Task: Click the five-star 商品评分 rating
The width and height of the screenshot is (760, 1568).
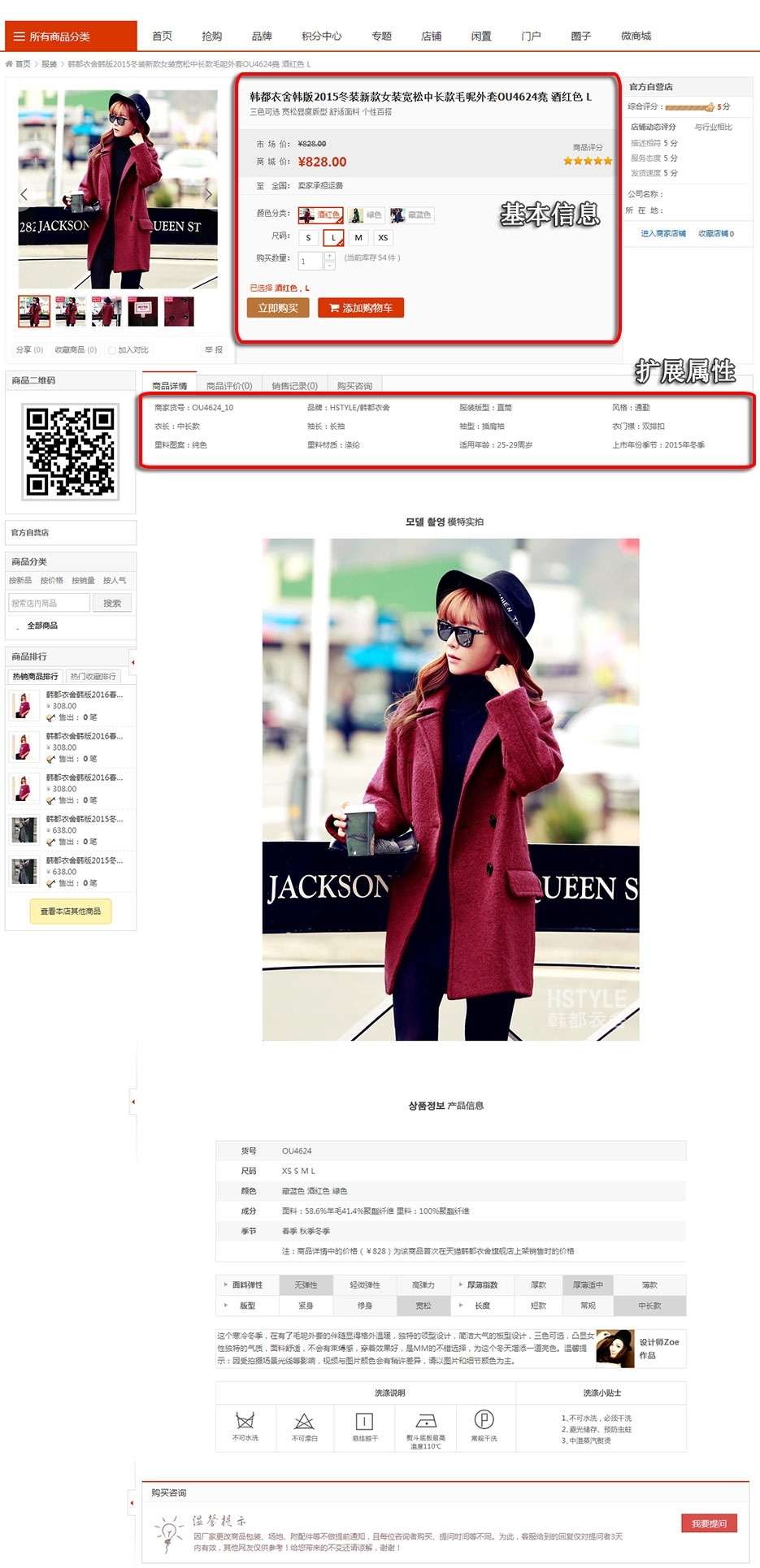Action: [x=588, y=161]
